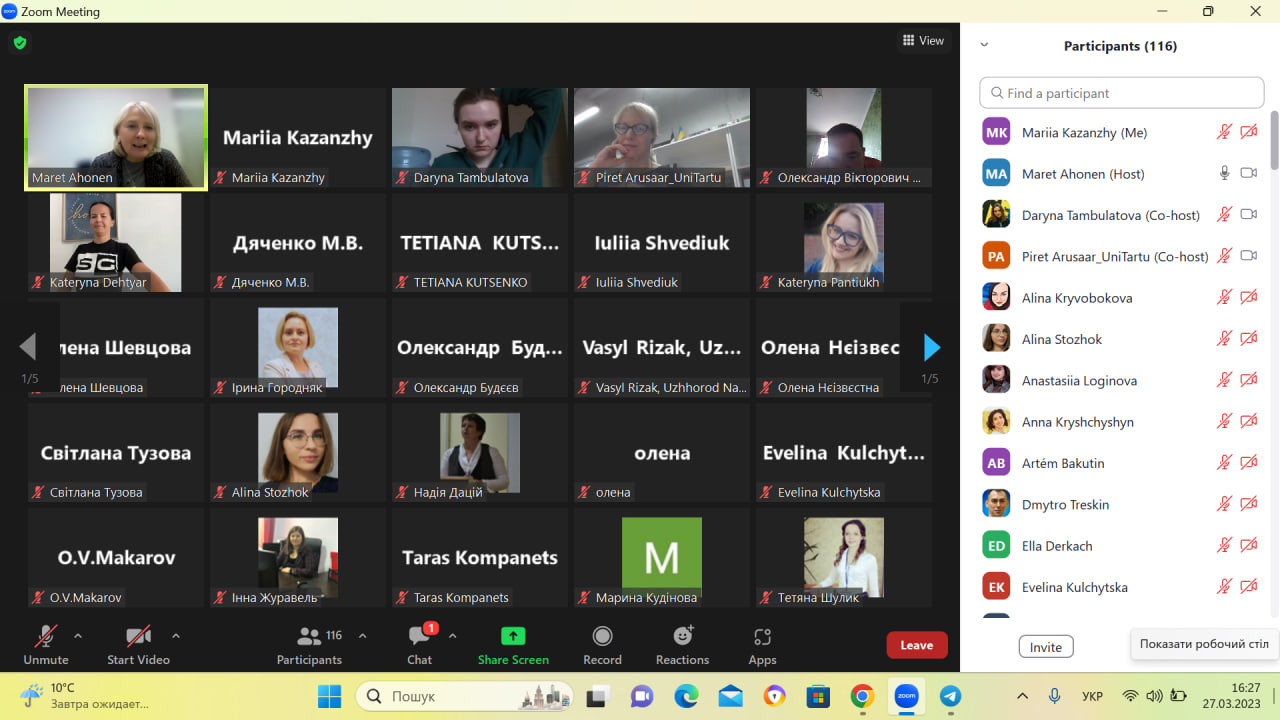This screenshot has height=720, width=1280.
Task: Click Mariia Kazanzhy (Me) muted microphone icon
Action: coord(1224,132)
